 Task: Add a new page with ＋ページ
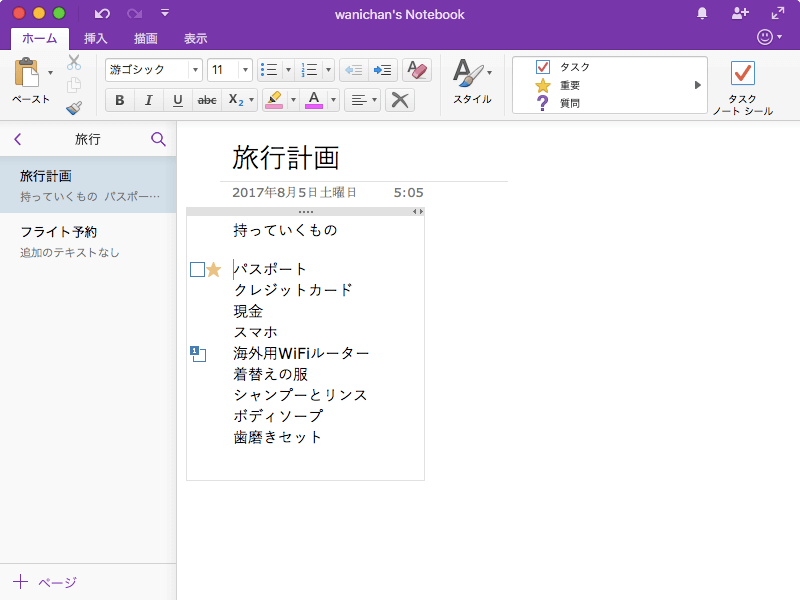point(45,582)
